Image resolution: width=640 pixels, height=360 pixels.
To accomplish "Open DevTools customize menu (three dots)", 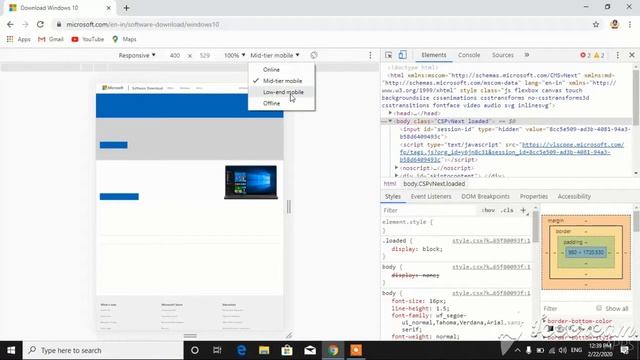I will click(618, 55).
